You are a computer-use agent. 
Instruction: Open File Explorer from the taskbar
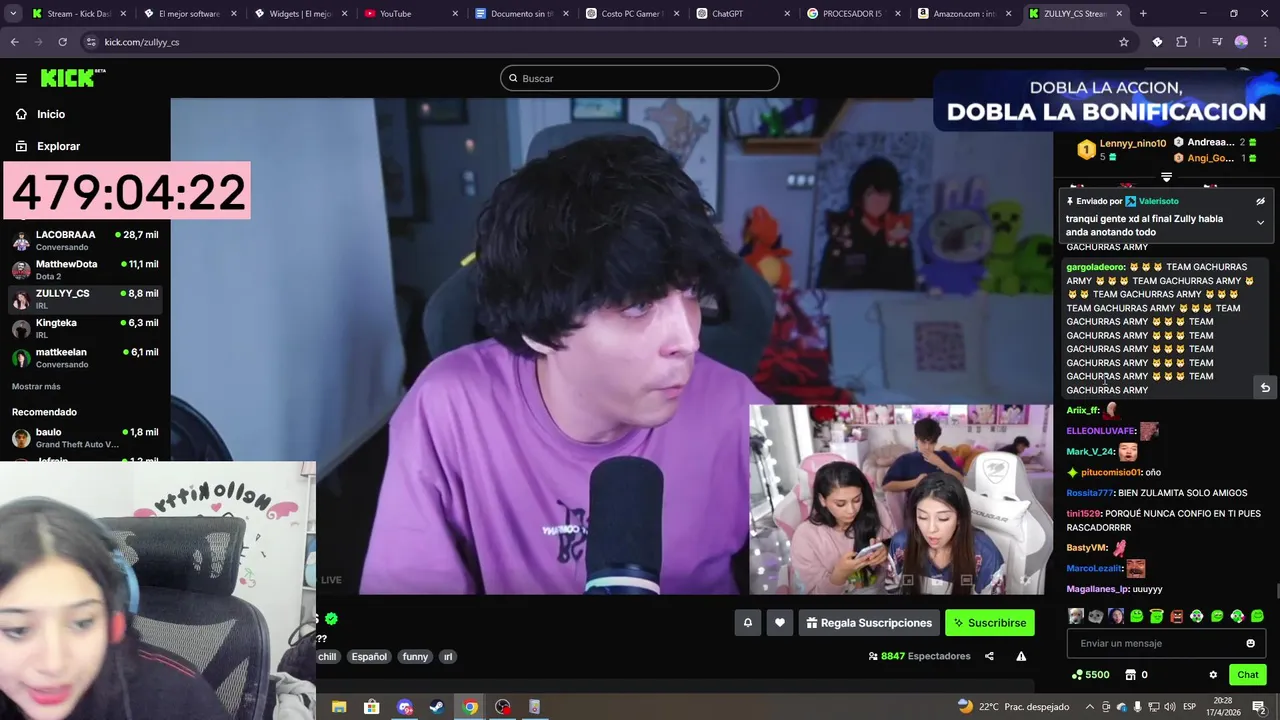tap(339, 707)
